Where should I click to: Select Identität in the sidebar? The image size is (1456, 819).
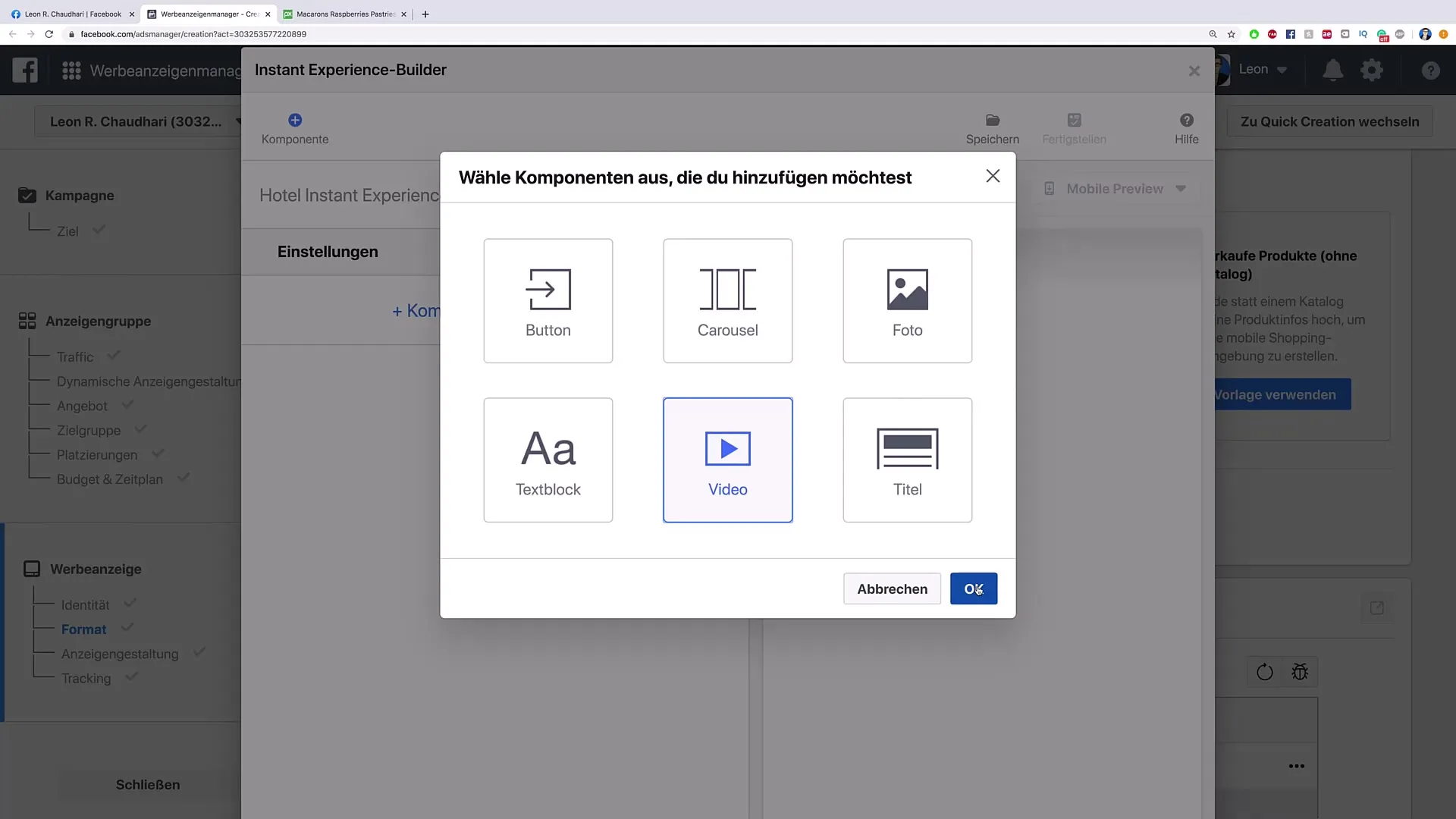click(x=85, y=605)
